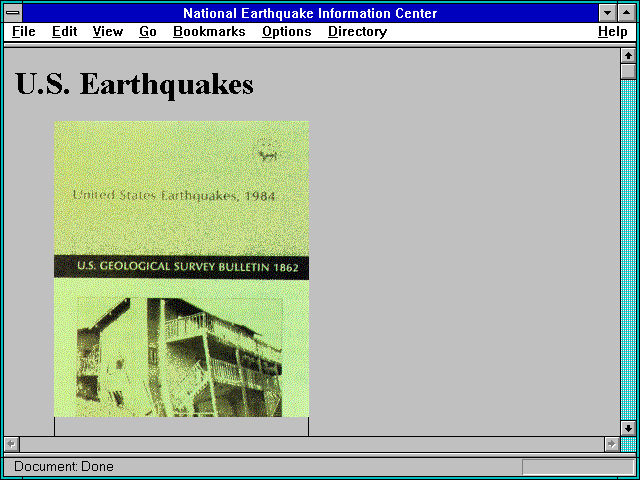Click the Document: Done status text

click(x=64, y=467)
